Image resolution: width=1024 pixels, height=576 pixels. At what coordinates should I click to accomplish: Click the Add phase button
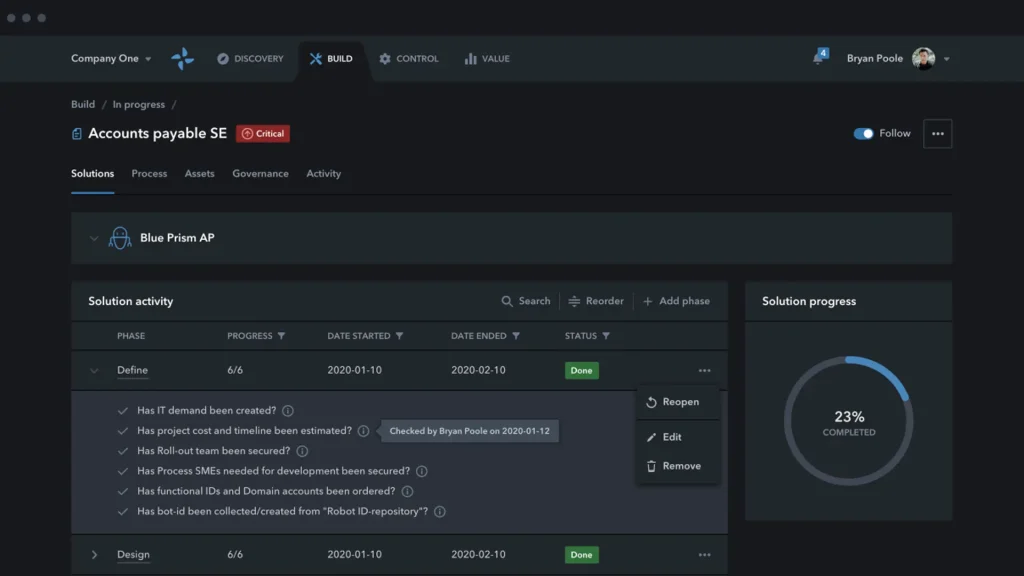[677, 300]
